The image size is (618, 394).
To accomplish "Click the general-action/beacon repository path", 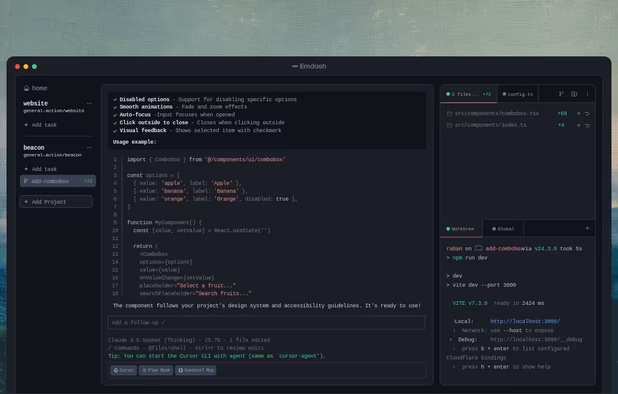I will click(x=52, y=155).
